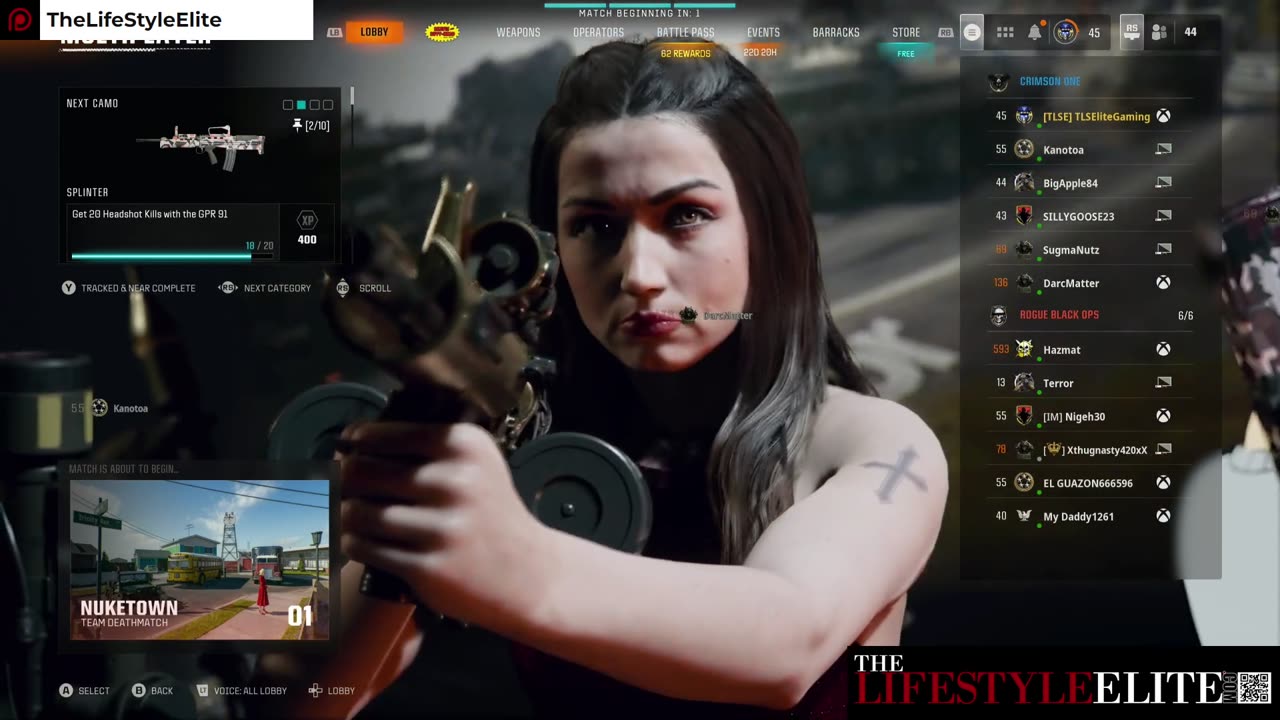The height and width of the screenshot is (720, 1280).
Task: Select DarcMatter in the Crimson One list
Action: pyautogui.click(x=1090, y=283)
